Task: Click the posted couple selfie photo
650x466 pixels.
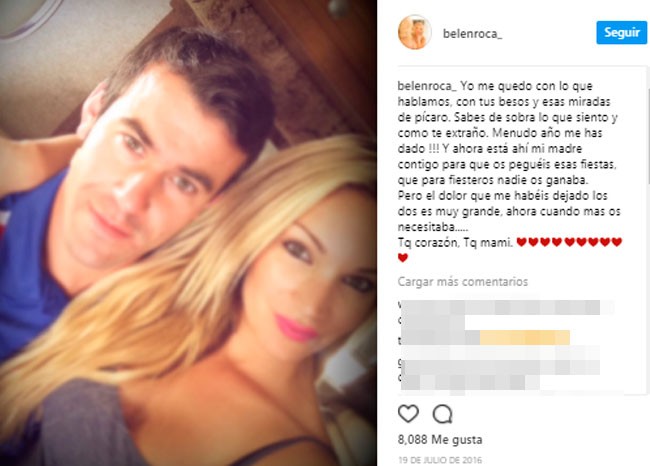Action: (x=188, y=233)
